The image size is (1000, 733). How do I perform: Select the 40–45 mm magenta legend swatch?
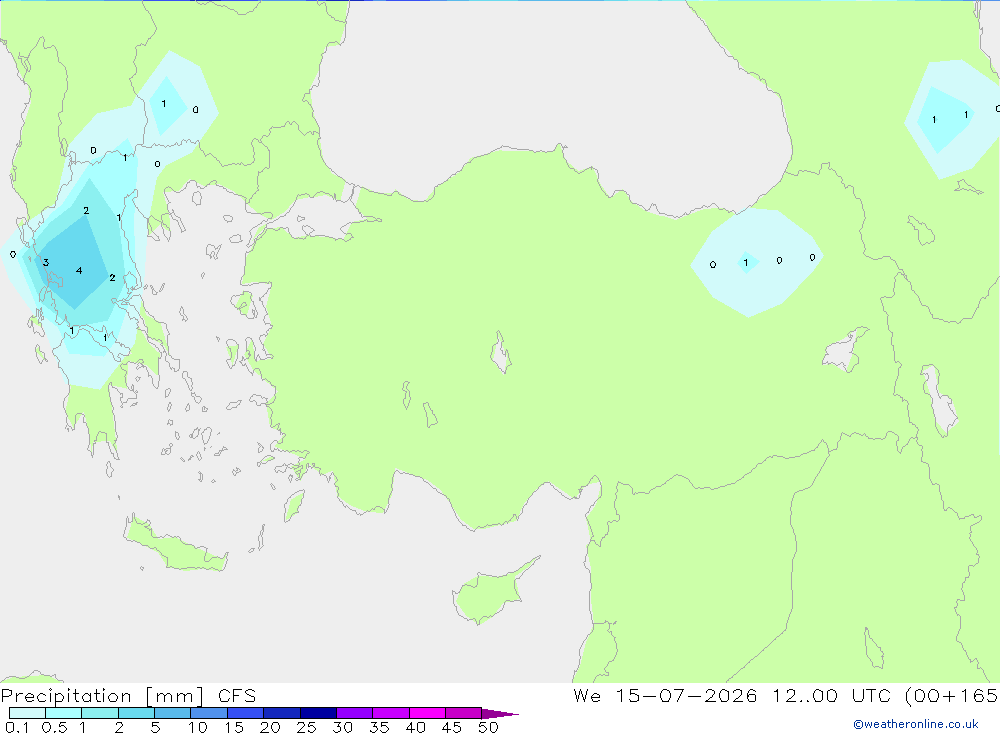coord(427,713)
